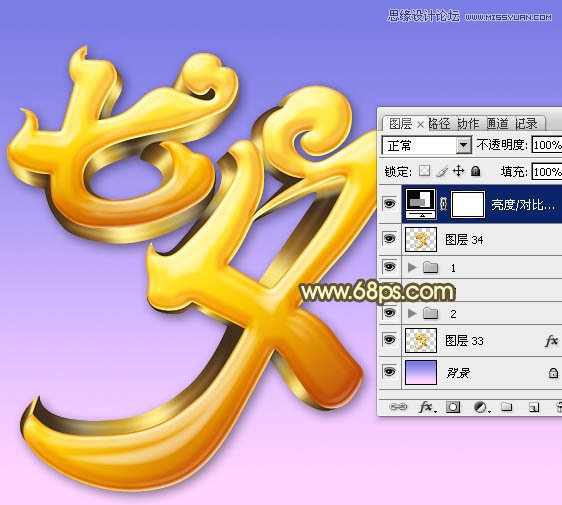Click the lock icon on 背景 layer
The height and width of the screenshot is (505, 562).
tap(553, 373)
